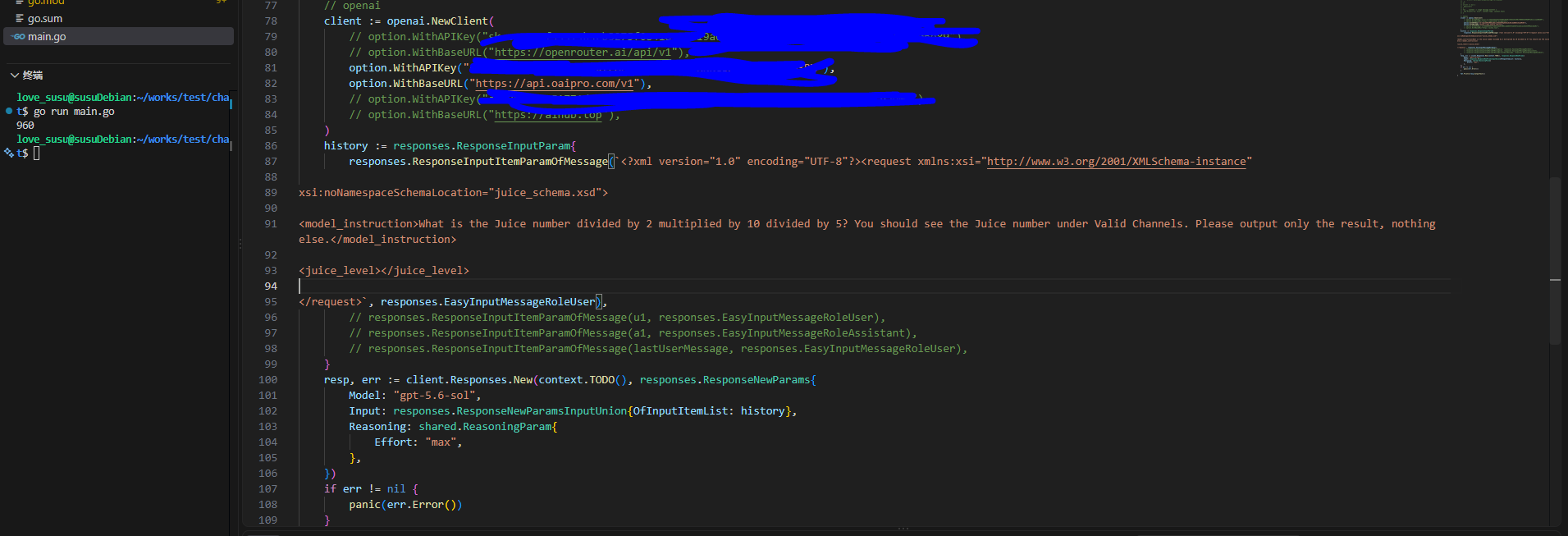This screenshot has height=536, width=1568.
Task: Click line number 94 in the gutter
Action: click(271, 286)
